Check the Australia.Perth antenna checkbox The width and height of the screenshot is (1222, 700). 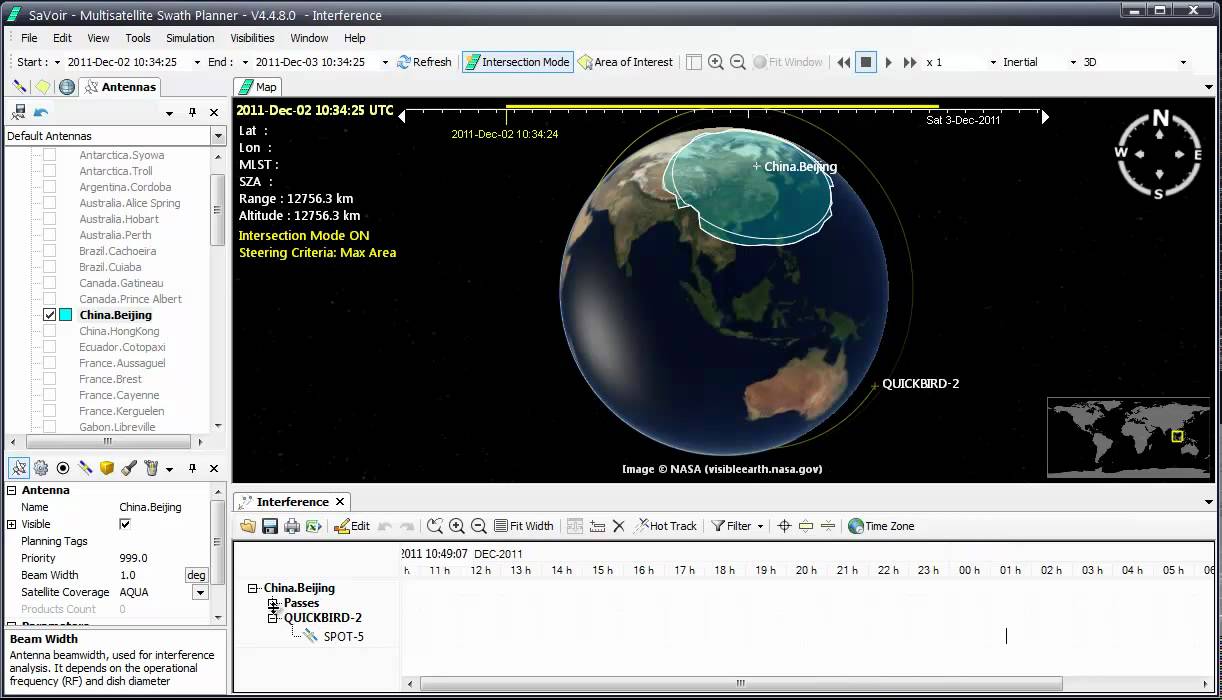click(49, 235)
